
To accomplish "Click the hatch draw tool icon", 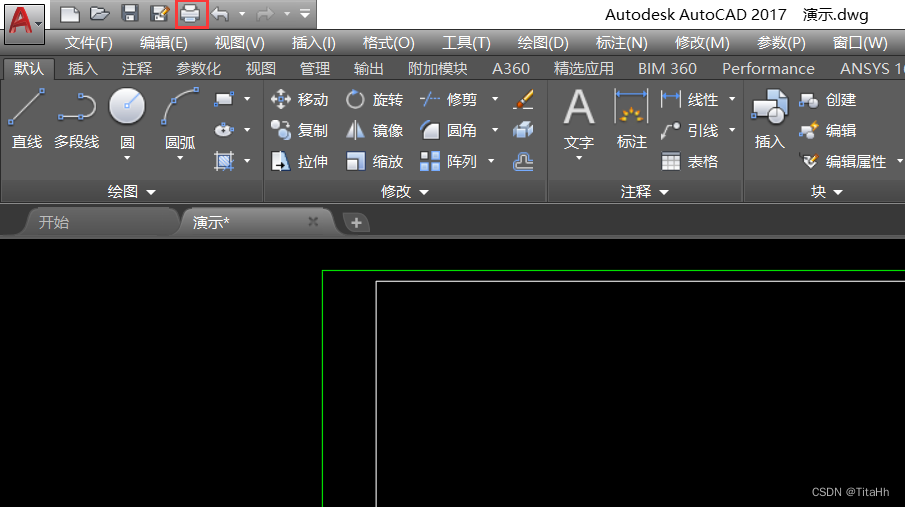I will 224,161.
